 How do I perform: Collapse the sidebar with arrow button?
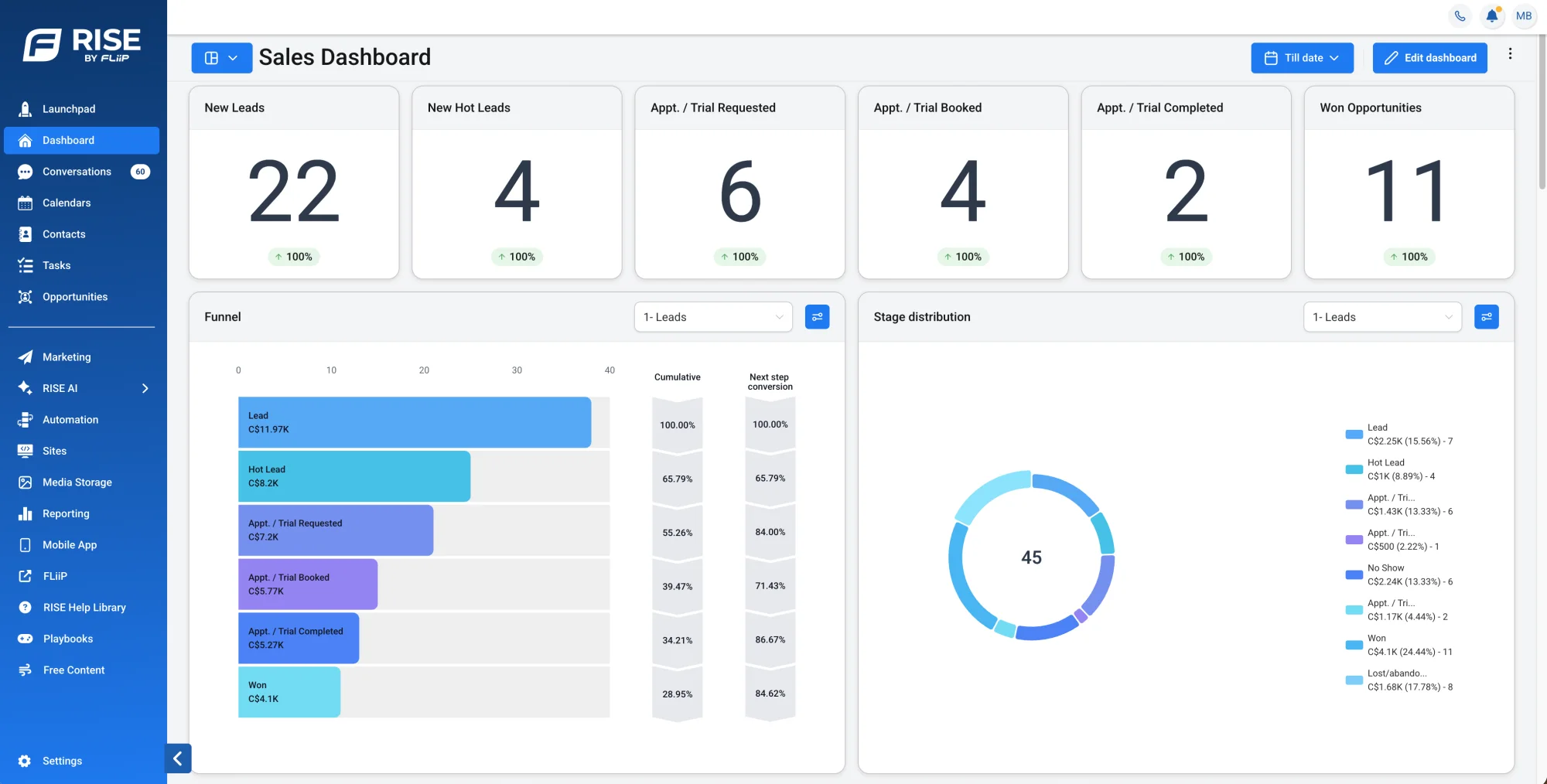(178, 758)
